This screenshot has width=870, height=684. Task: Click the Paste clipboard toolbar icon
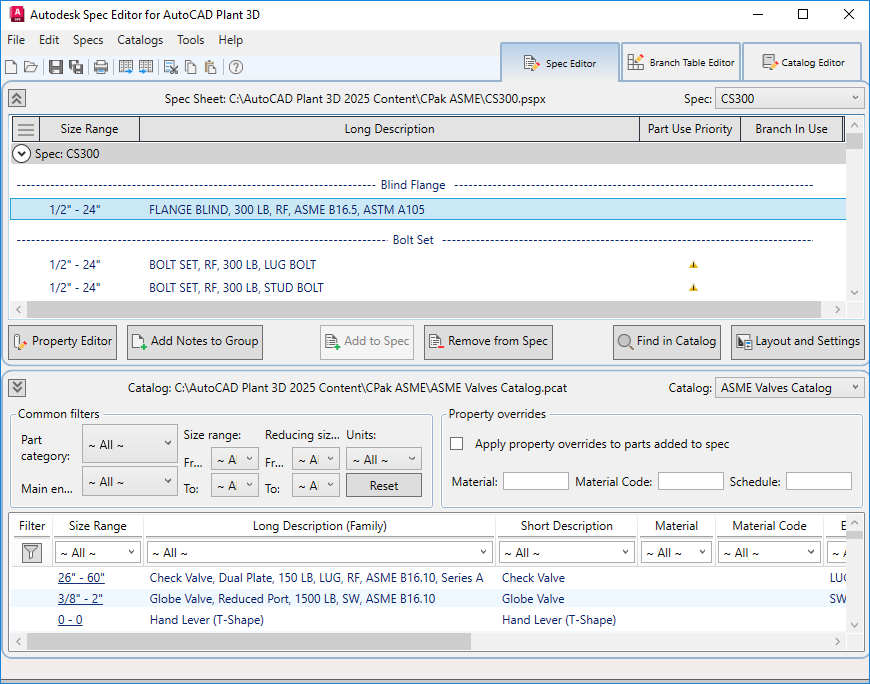coord(210,67)
